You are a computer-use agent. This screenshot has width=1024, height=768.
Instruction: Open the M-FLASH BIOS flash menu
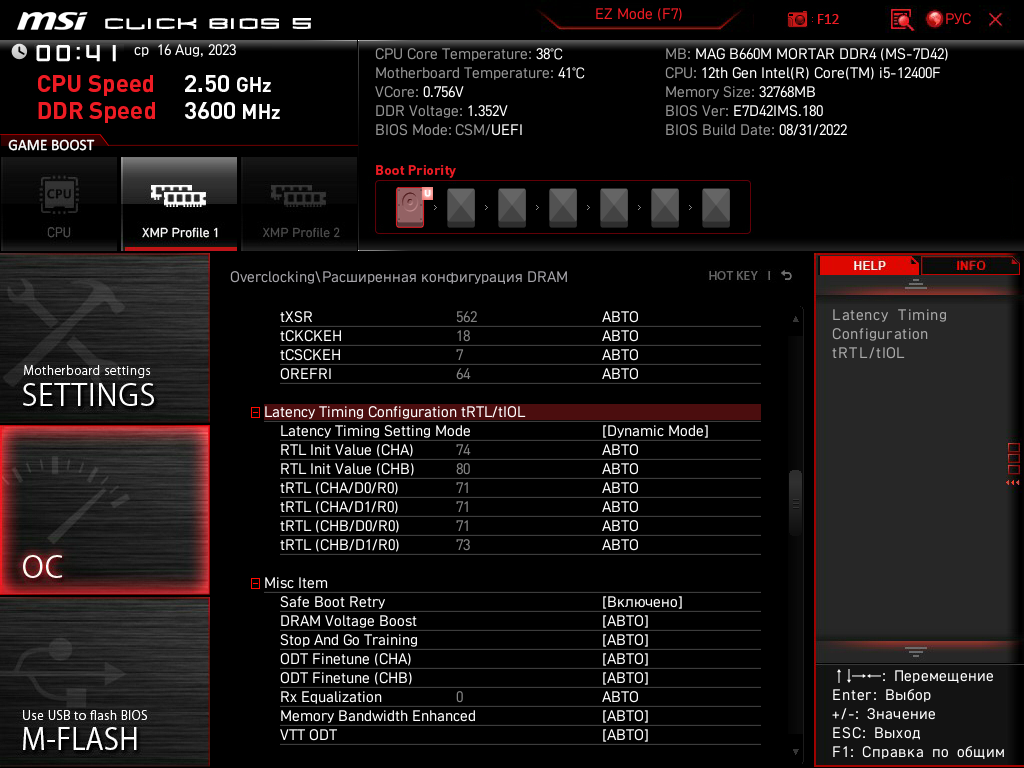click(104, 682)
